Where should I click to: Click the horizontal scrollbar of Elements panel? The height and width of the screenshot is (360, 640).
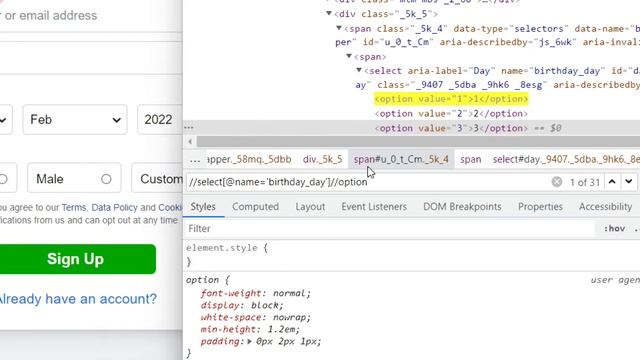click(x=418, y=142)
